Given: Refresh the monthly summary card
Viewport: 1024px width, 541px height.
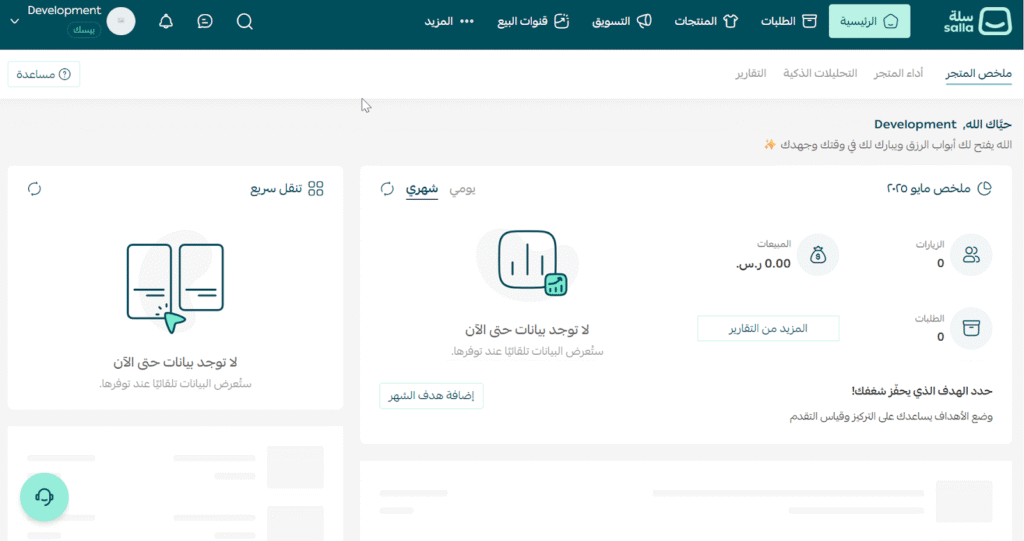Looking at the screenshot, I should pos(387,189).
